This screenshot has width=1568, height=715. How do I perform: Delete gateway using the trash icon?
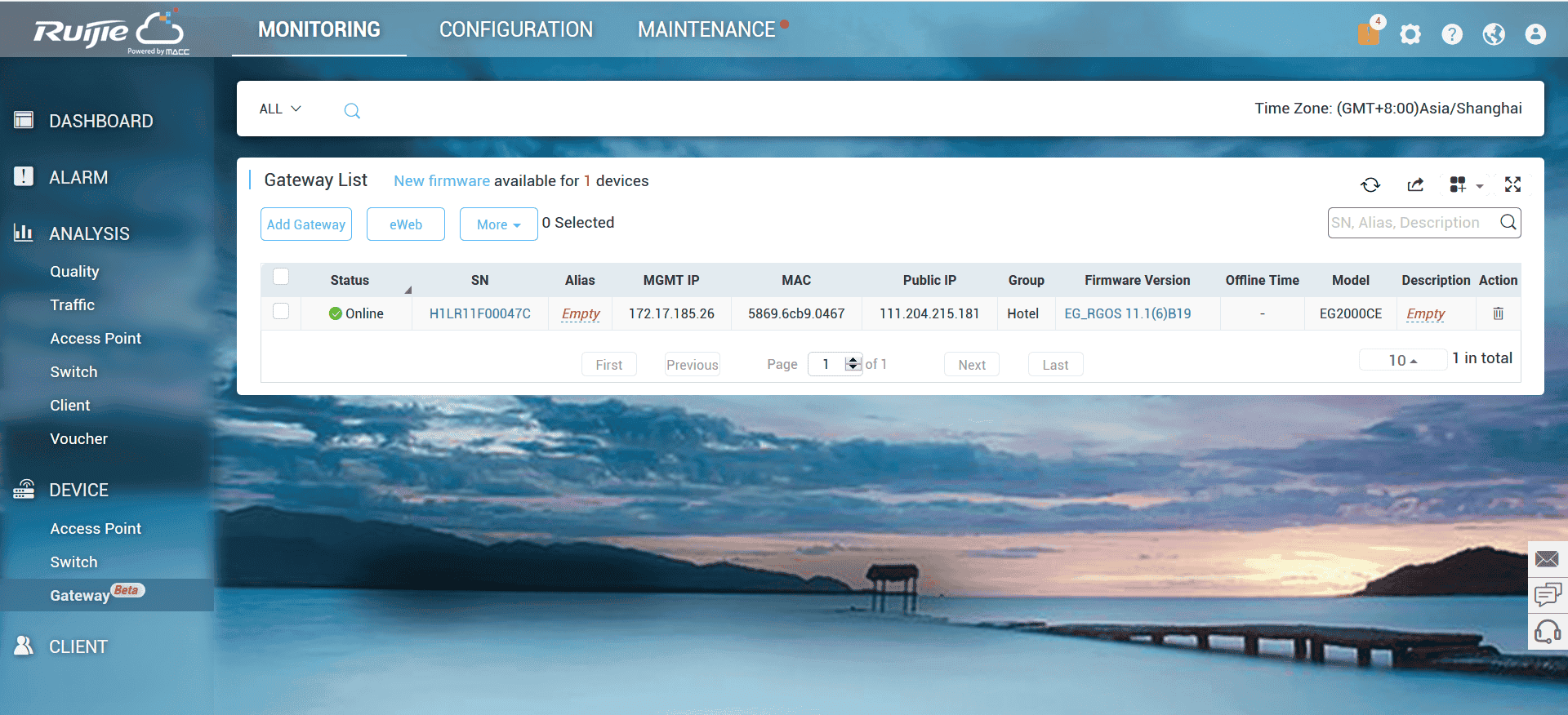[x=1498, y=313]
